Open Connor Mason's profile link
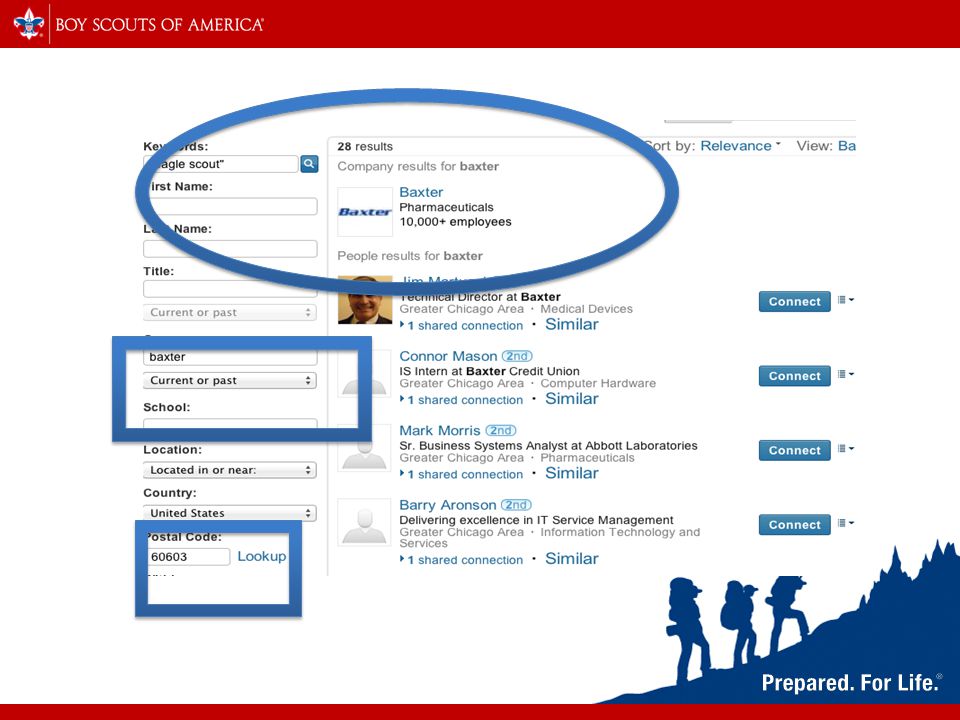The height and width of the screenshot is (720, 960). click(448, 356)
